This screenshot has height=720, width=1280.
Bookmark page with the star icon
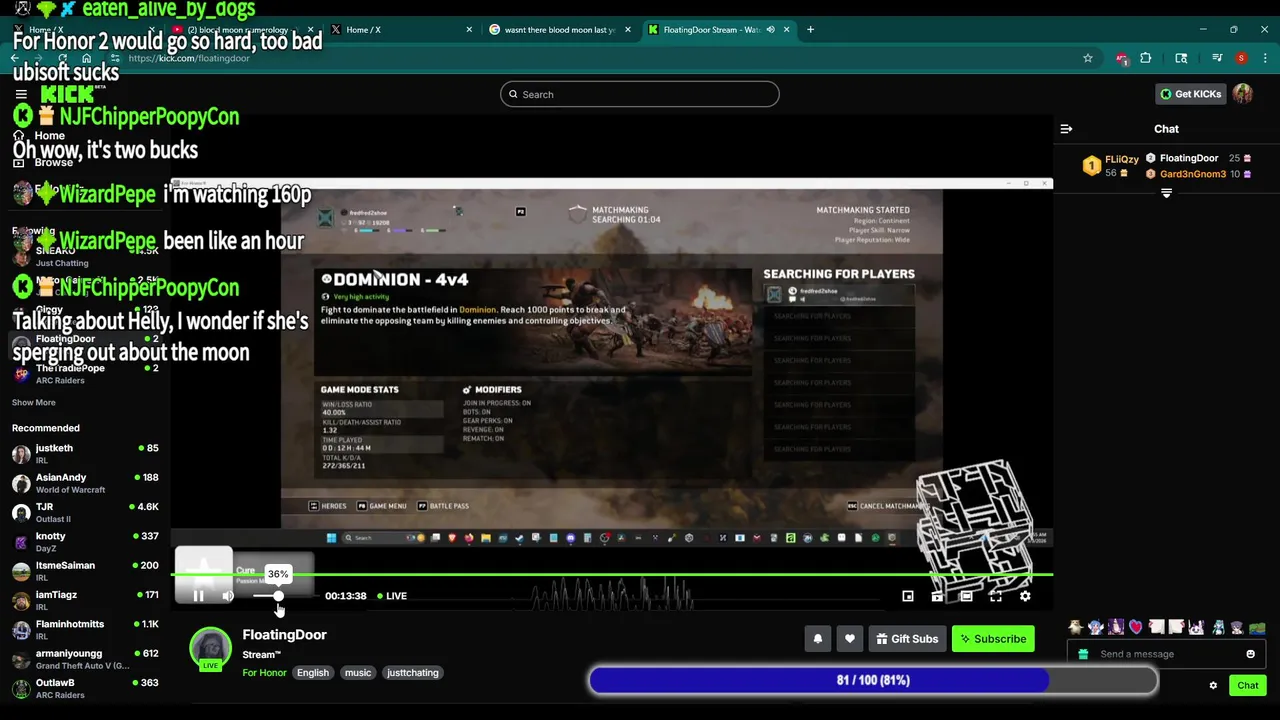coord(1088,58)
